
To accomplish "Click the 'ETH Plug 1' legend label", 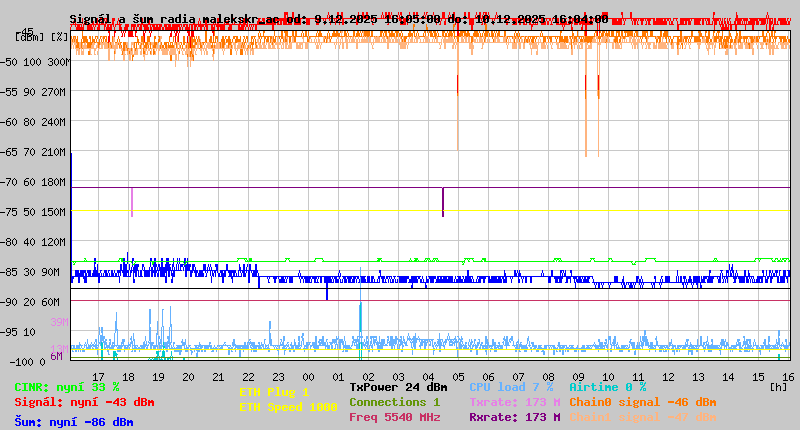I will click(274, 392).
